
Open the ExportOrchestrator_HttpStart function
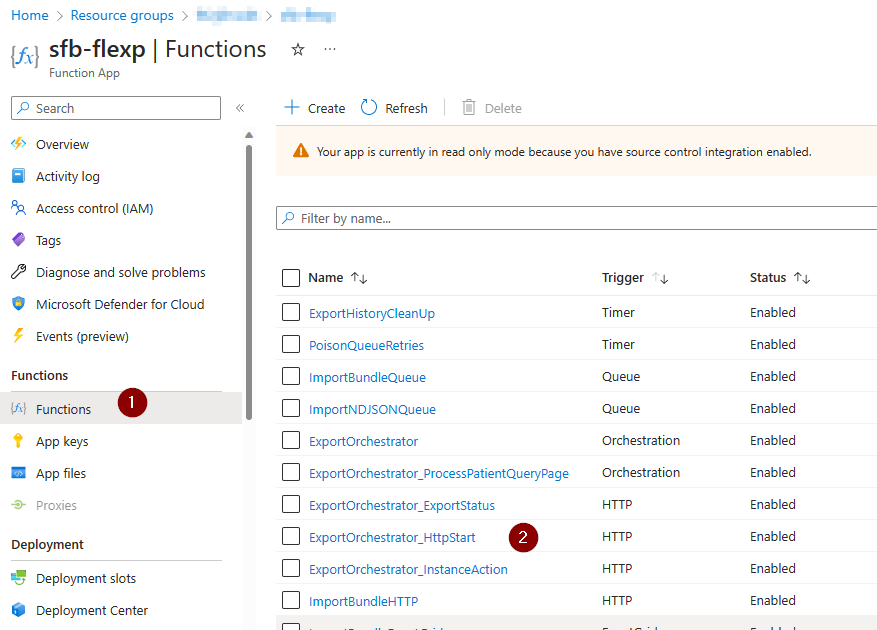click(x=392, y=537)
